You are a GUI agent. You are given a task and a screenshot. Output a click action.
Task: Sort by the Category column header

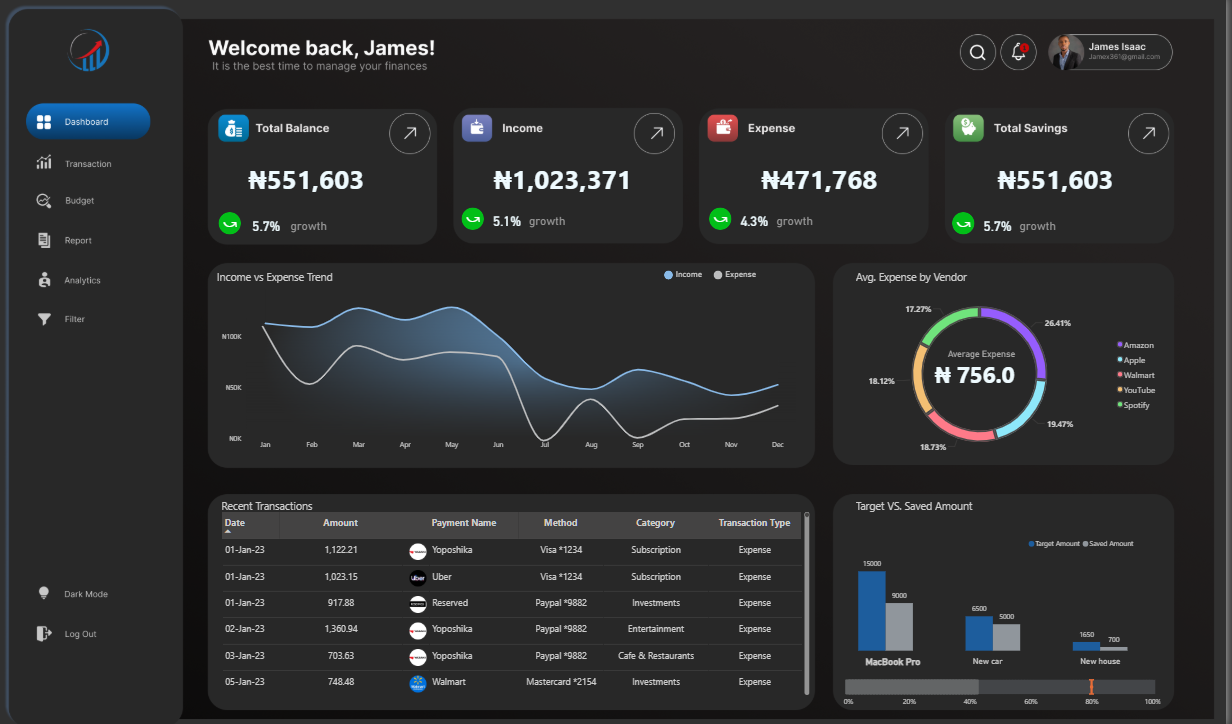[655, 523]
